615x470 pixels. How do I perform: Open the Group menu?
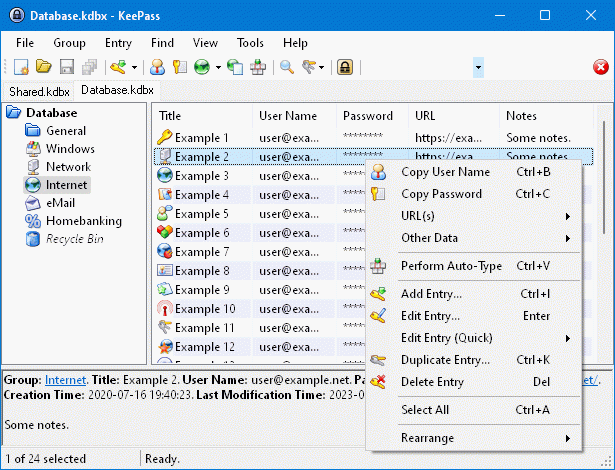69,43
